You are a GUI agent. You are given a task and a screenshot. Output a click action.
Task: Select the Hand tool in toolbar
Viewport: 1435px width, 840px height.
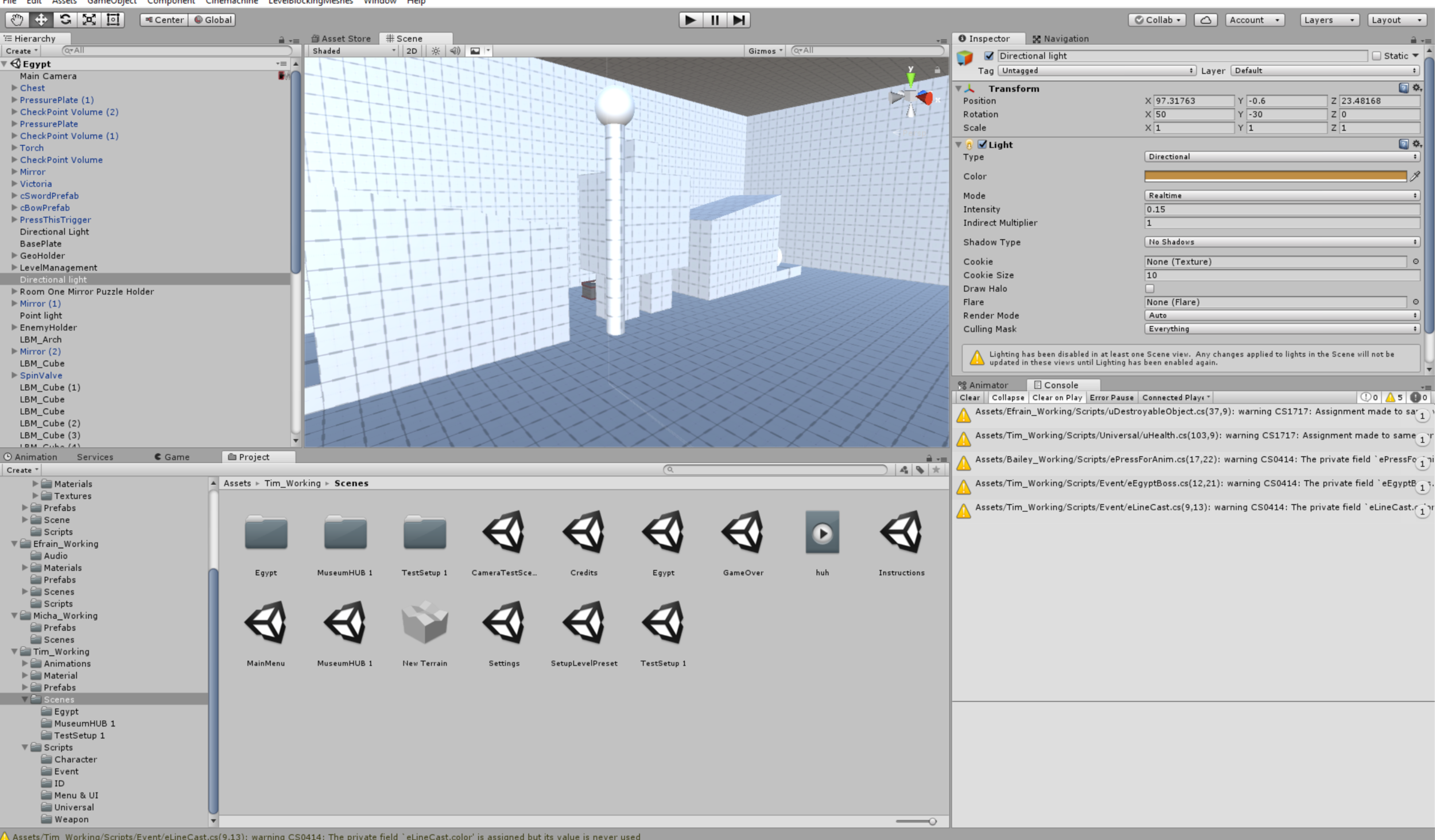click(x=17, y=20)
